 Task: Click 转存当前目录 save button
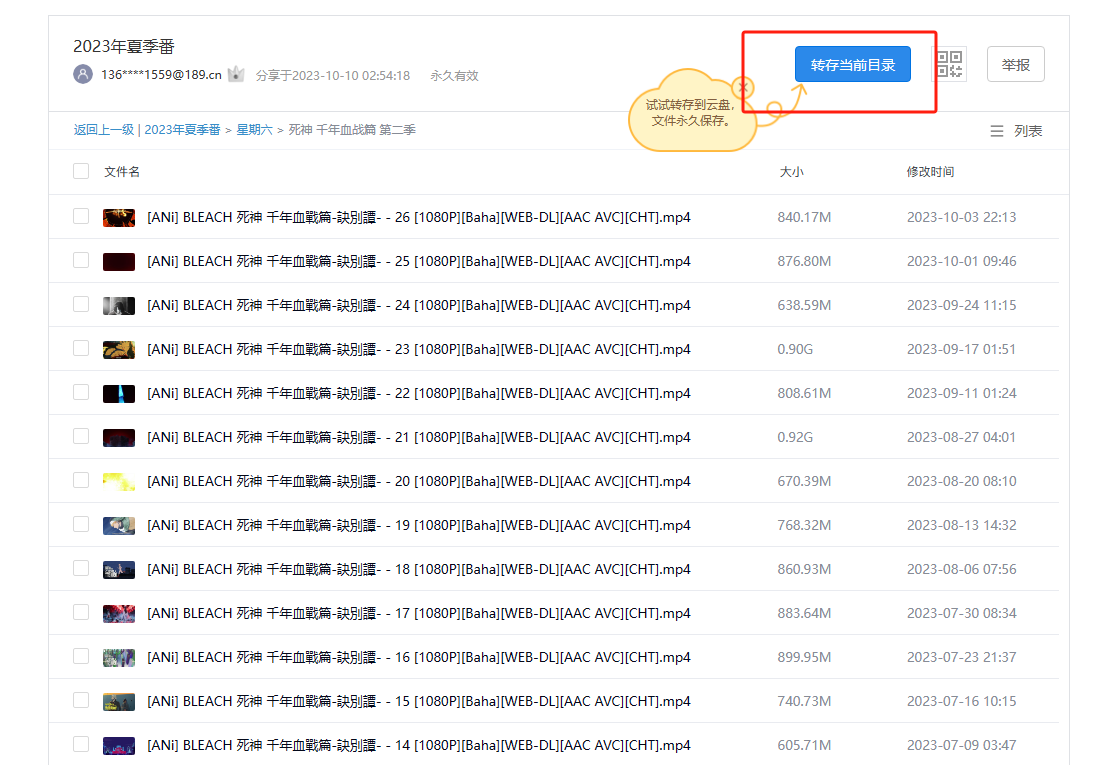coord(852,65)
